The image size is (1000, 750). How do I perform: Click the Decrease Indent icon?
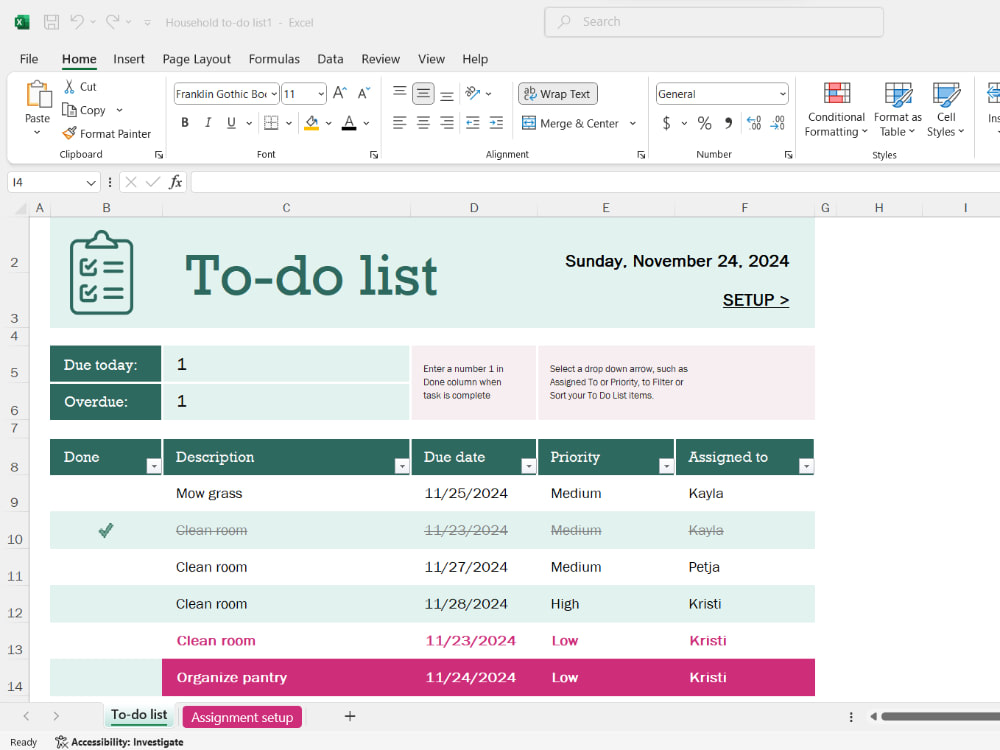coord(473,122)
